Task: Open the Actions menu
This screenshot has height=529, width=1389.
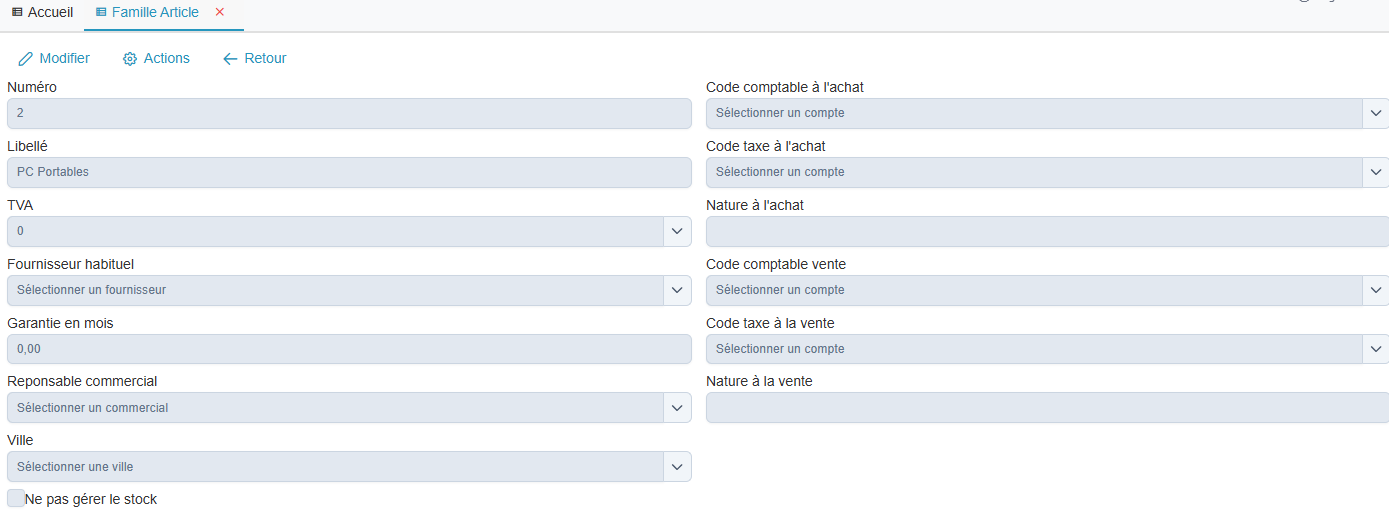Action: (166, 59)
